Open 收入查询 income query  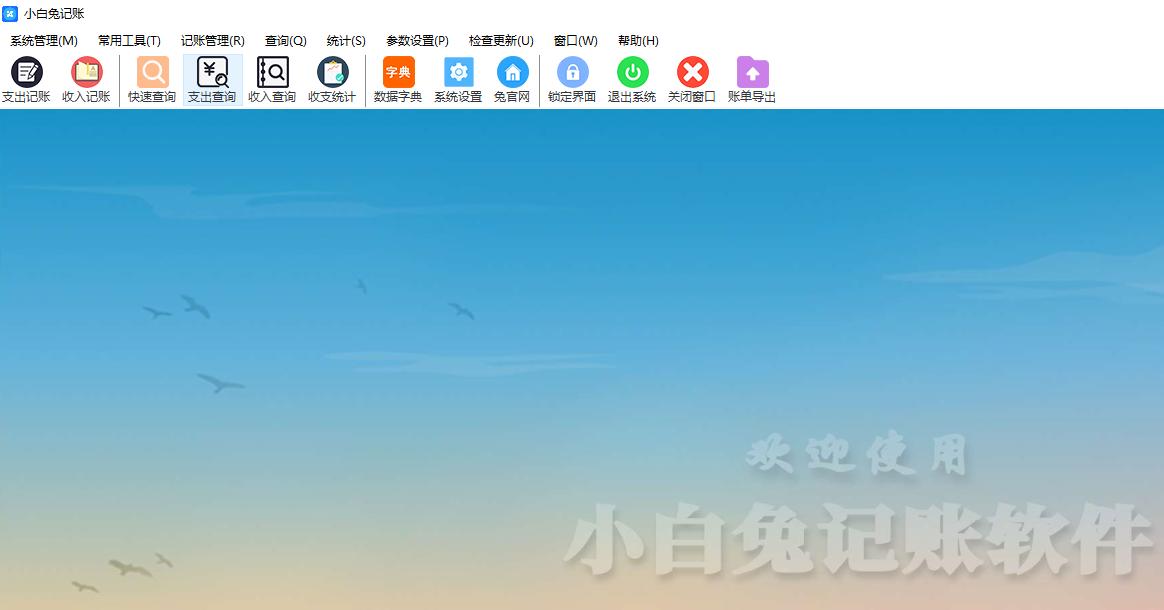[272, 80]
